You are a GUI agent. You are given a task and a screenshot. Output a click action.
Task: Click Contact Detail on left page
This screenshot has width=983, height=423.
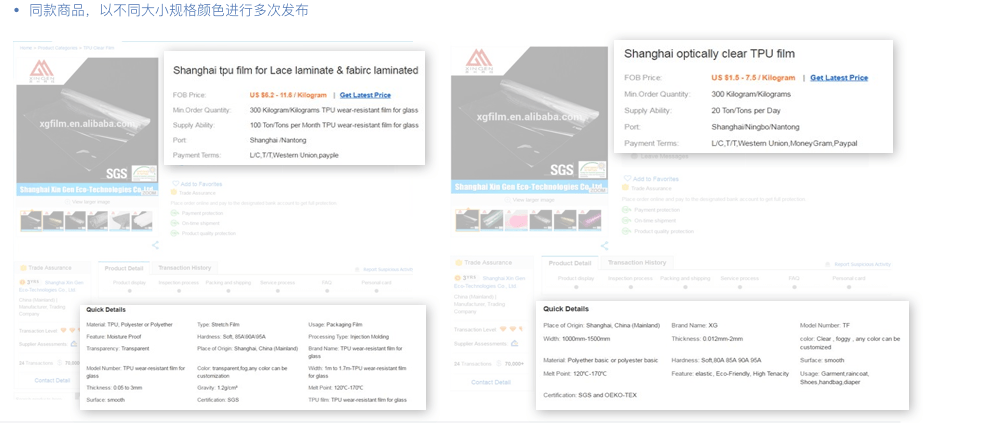click(52, 380)
